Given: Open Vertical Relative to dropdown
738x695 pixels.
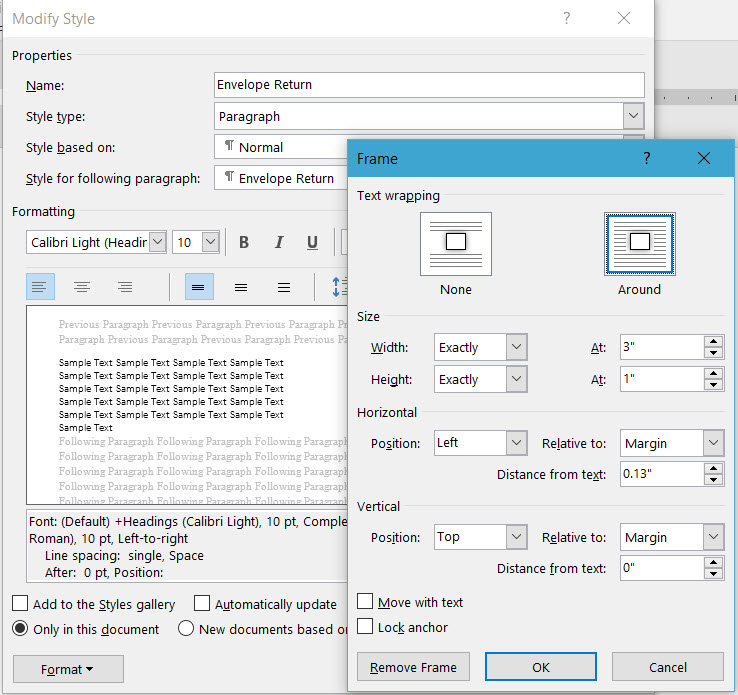Looking at the screenshot, I should [714, 537].
